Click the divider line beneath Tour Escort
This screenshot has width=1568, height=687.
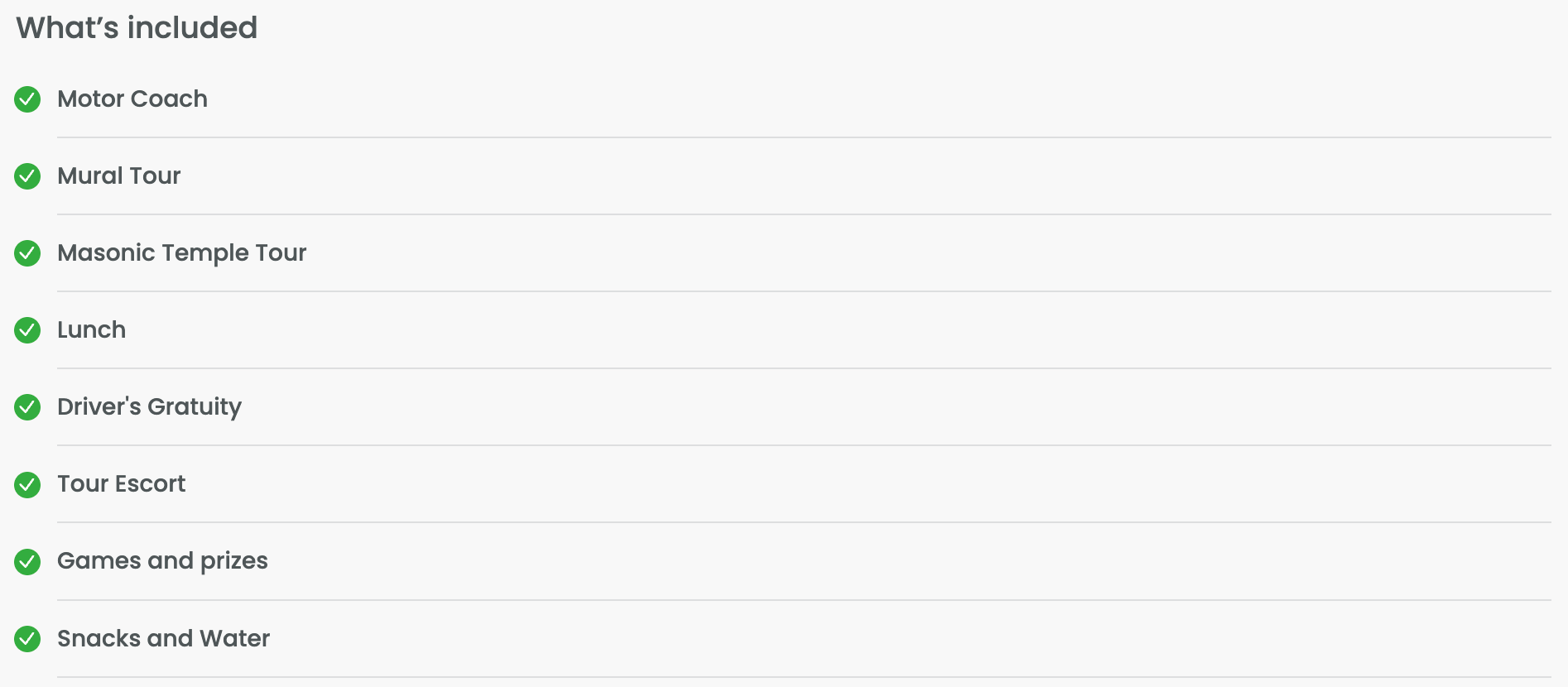click(803, 522)
